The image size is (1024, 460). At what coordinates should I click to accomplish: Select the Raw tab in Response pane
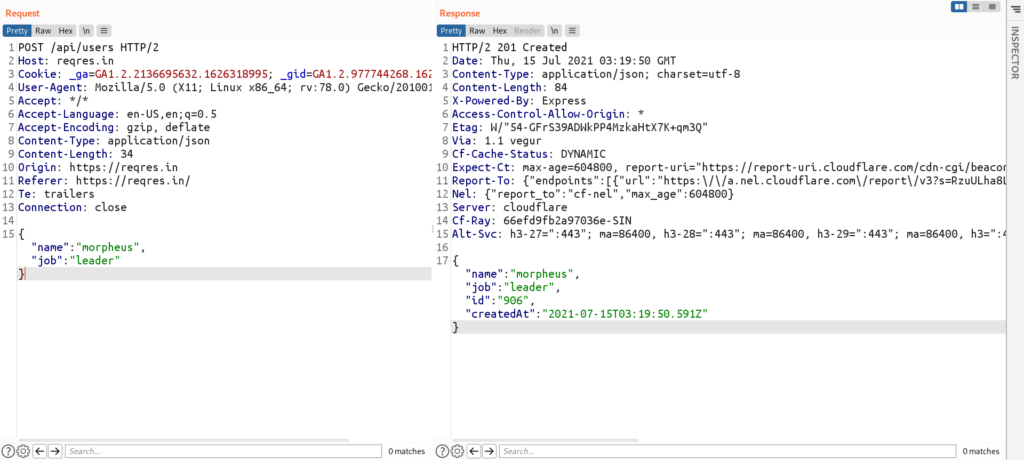(x=477, y=31)
